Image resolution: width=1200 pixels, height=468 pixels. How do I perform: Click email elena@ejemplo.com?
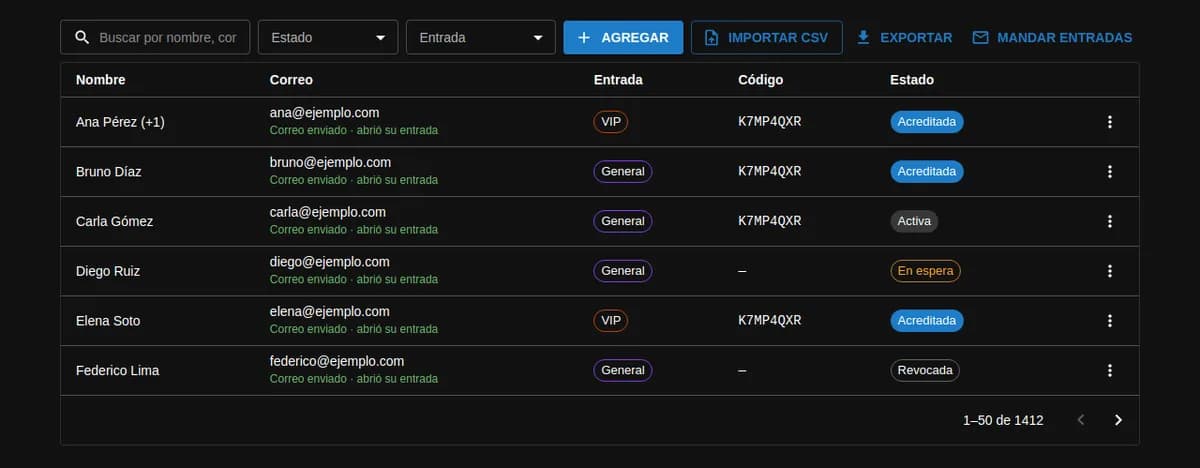(x=328, y=311)
